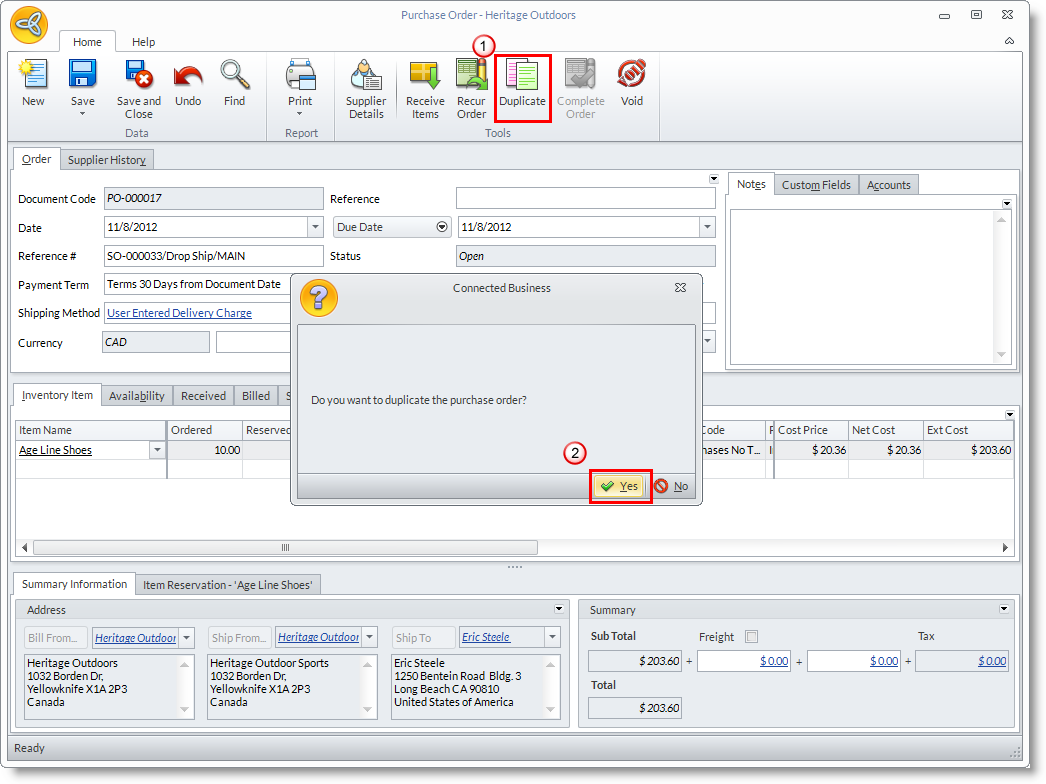Open the Due Date type selector

(x=442, y=227)
